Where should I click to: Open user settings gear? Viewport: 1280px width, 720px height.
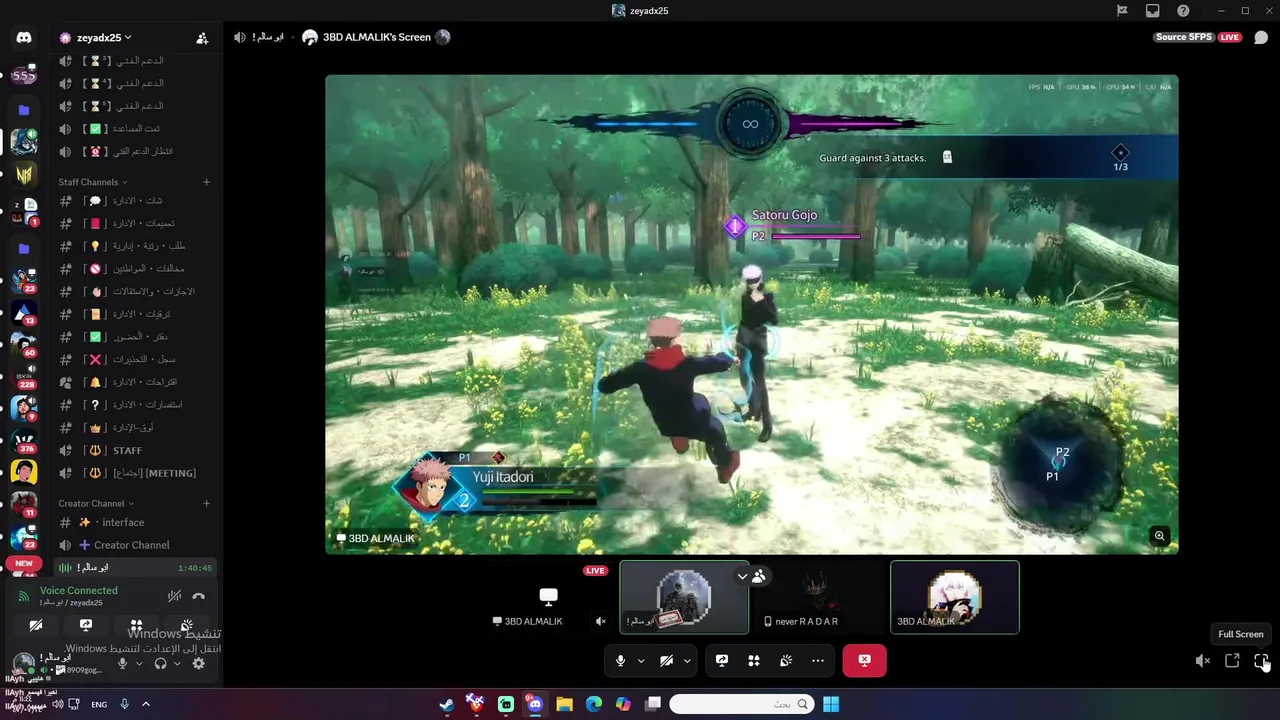pyautogui.click(x=198, y=663)
